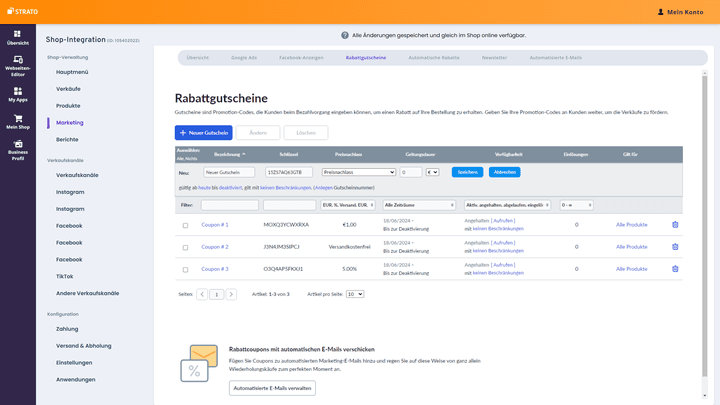This screenshot has width=720, height=405.
Task: Click the page number field
Action: pos(216,294)
